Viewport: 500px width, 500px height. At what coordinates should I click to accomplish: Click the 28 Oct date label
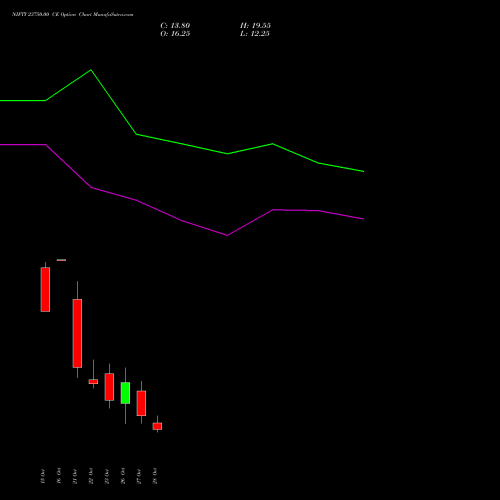coord(155,476)
